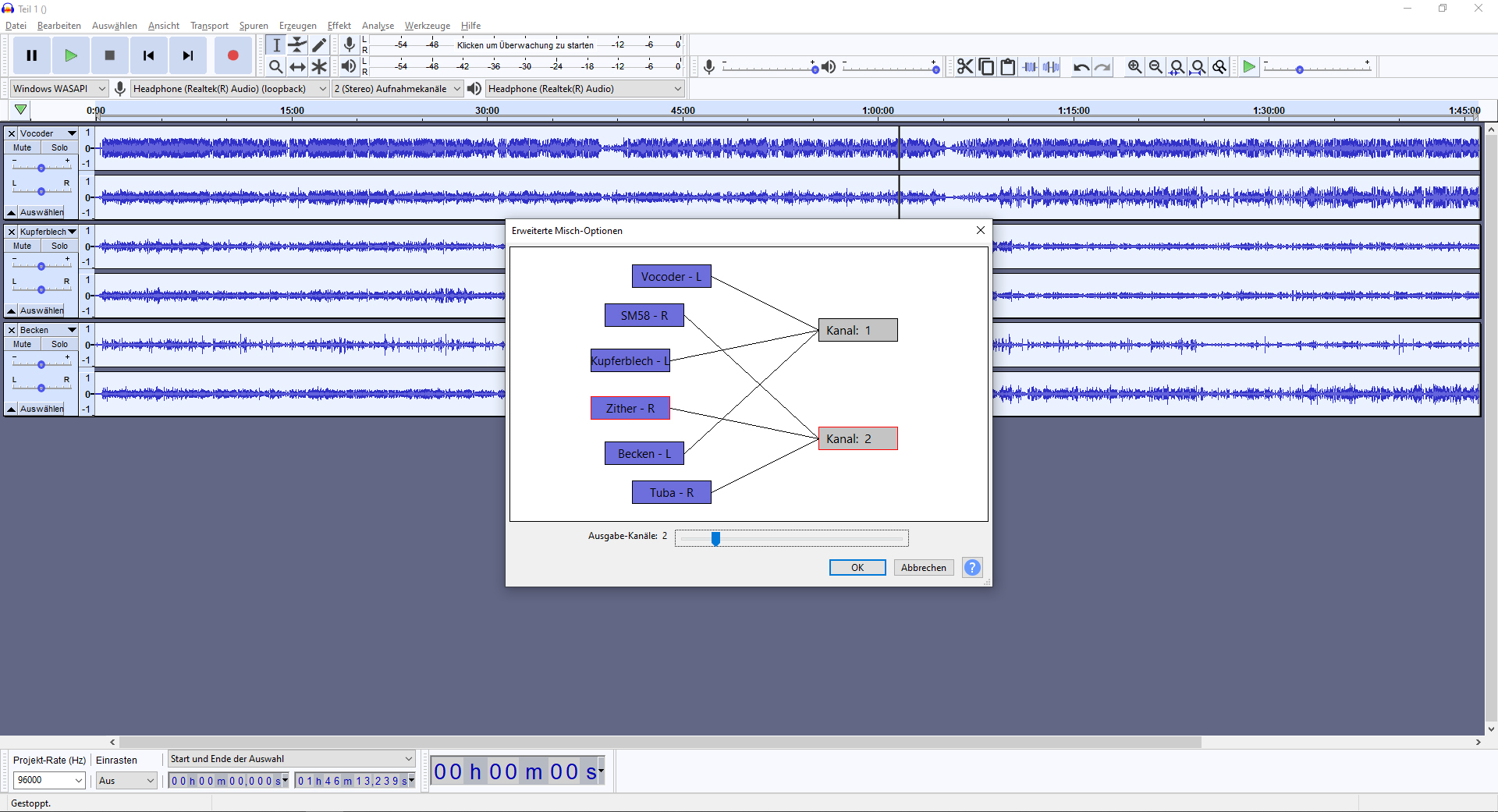Confirm the mix dialog with OK
Viewport: 1498px width, 812px height.
[x=857, y=568]
